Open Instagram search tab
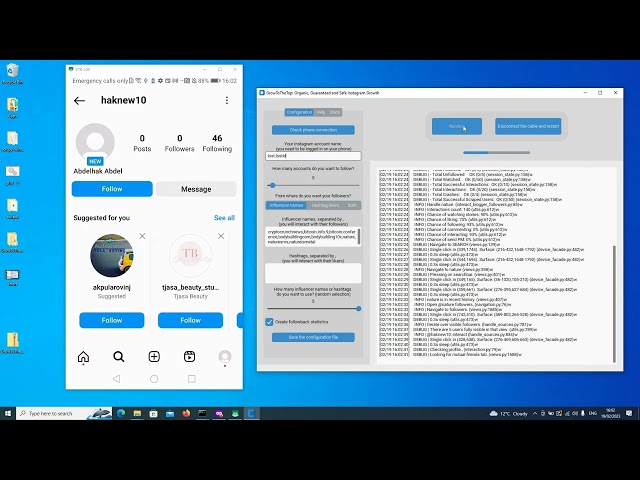 point(119,357)
